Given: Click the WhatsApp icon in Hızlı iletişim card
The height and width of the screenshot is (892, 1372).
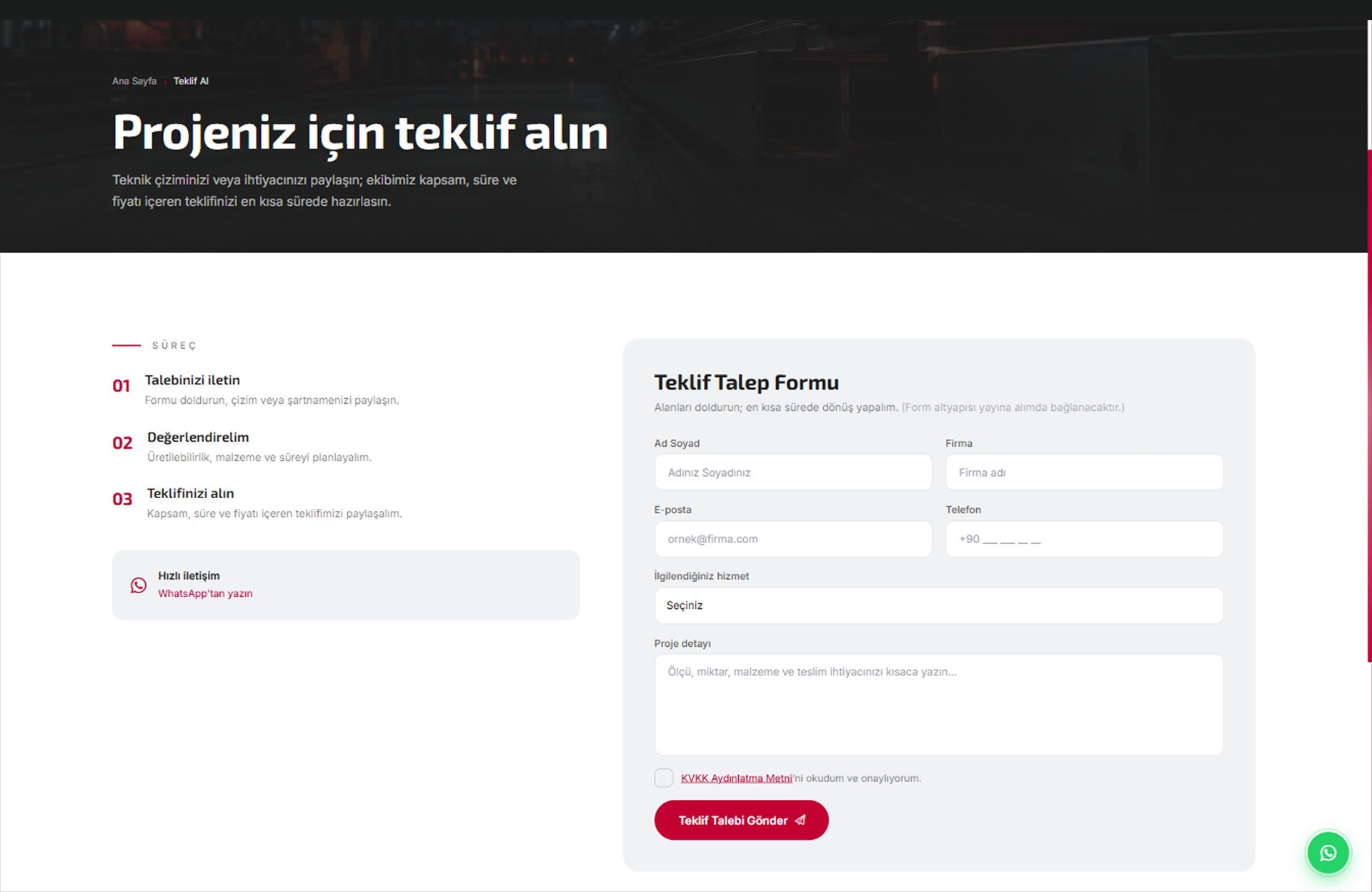Looking at the screenshot, I should [139, 585].
